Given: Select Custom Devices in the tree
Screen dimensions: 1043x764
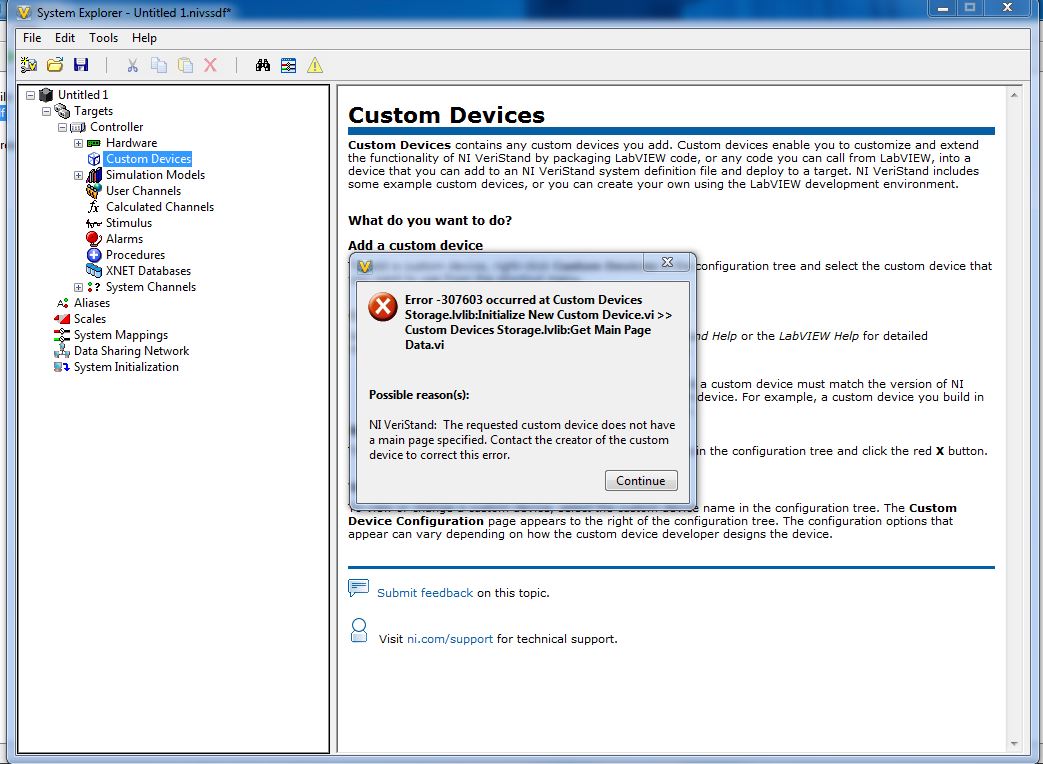Looking at the screenshot, I should coord(148,159).
